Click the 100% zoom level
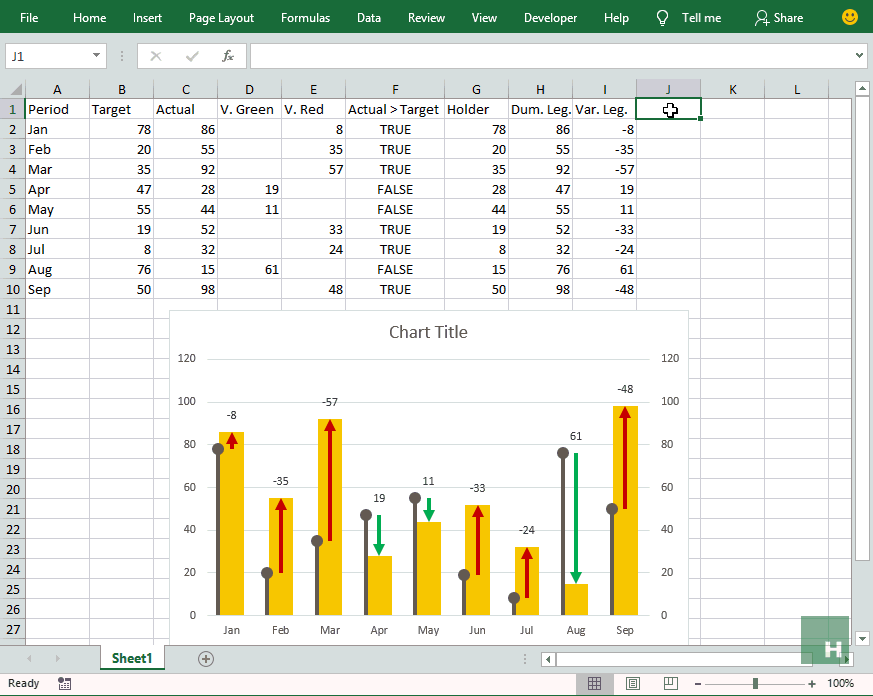 click(x=840, y=683)
